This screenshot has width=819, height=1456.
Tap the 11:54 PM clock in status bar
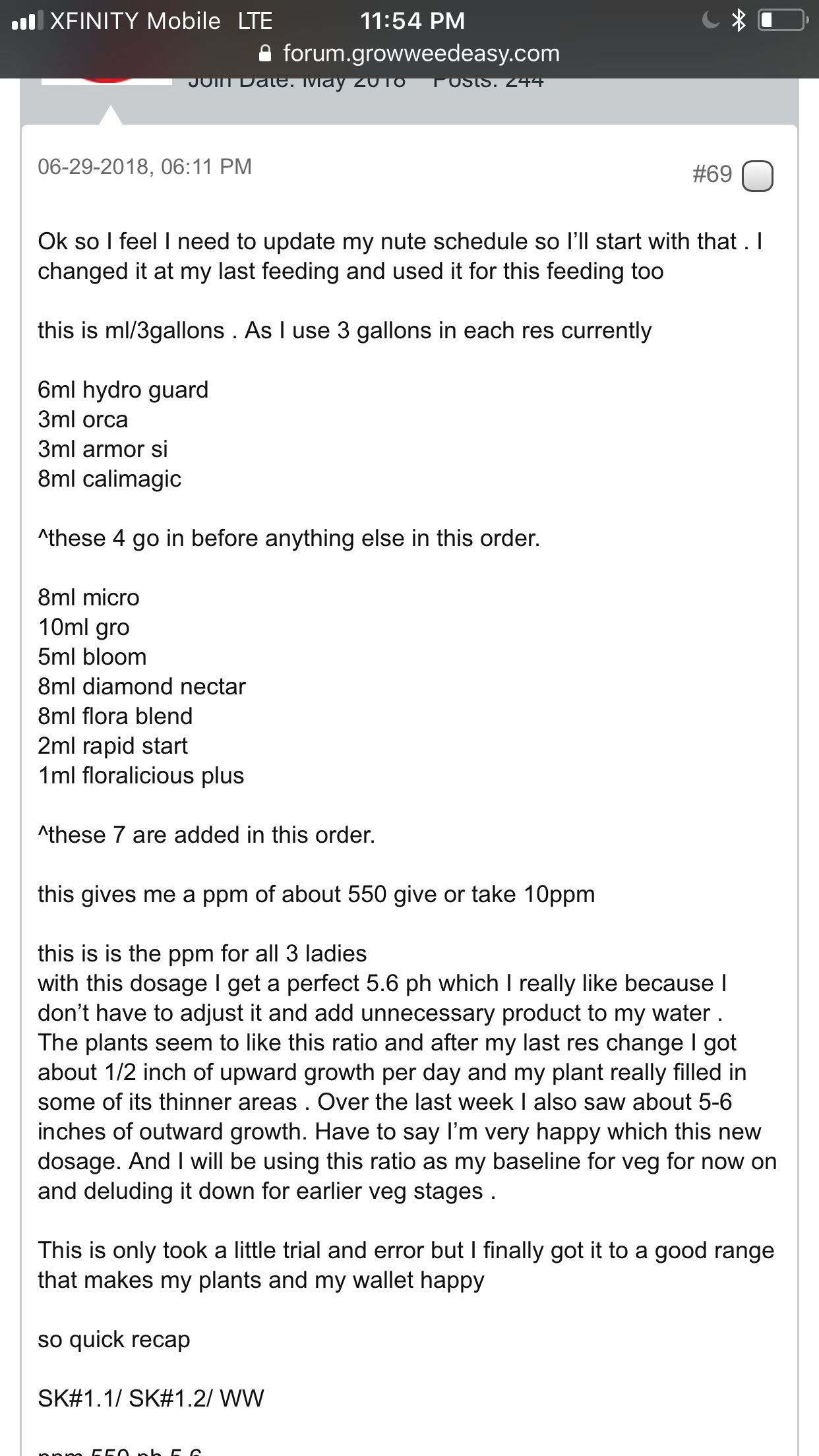tap(413, 21)
